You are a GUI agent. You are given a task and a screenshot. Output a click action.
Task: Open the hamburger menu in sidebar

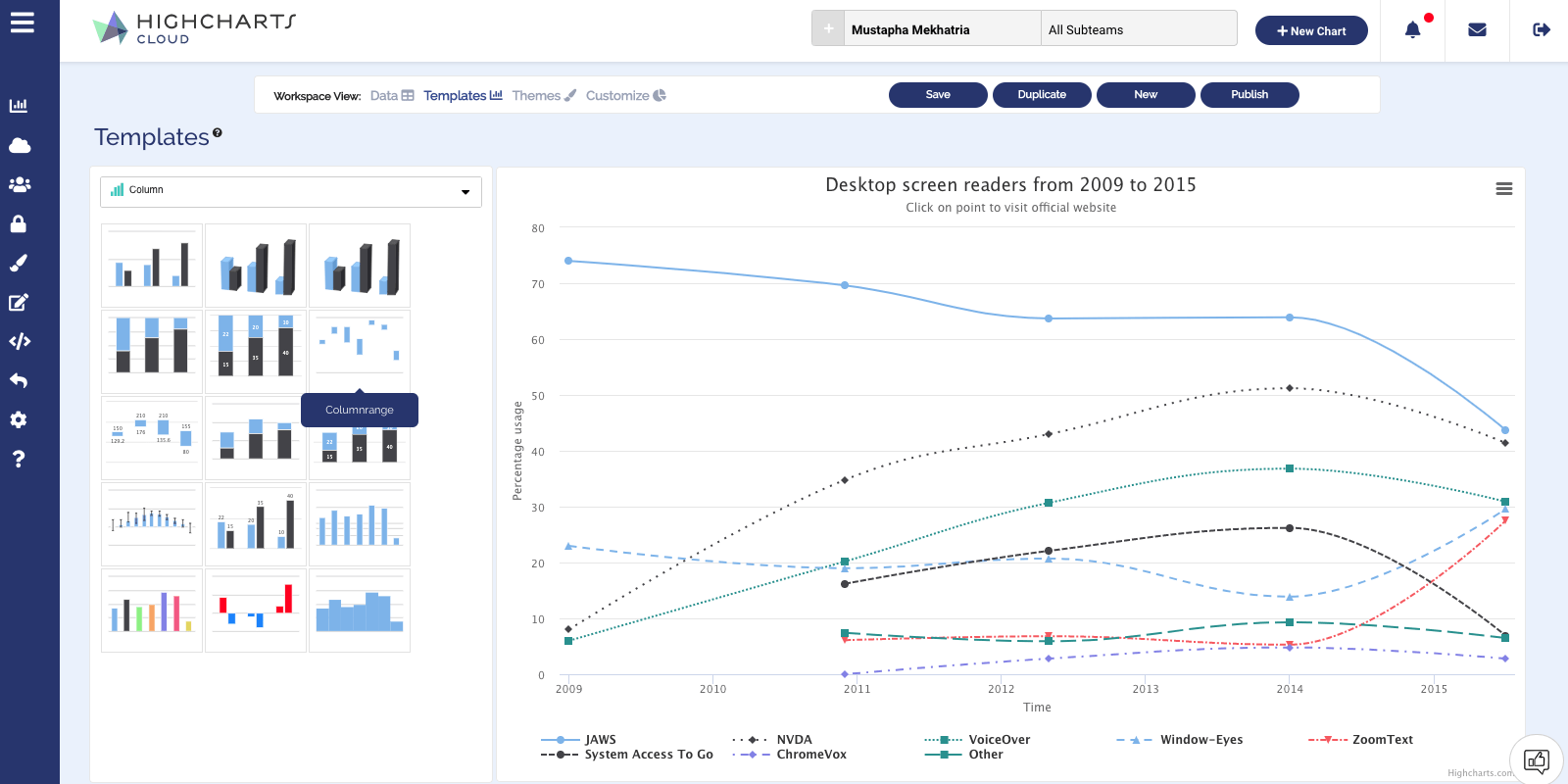pos(22,23)
